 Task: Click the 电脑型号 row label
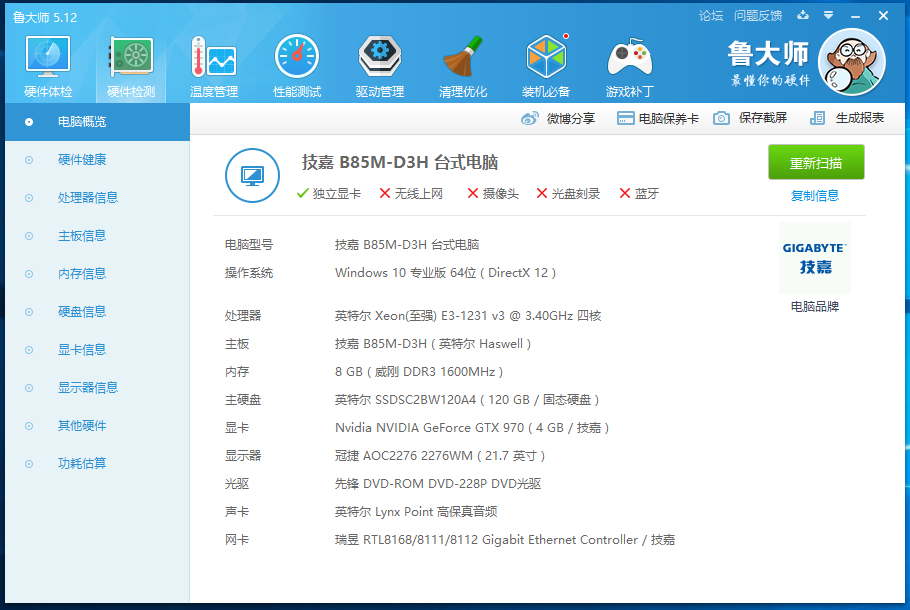pos(248,244)
